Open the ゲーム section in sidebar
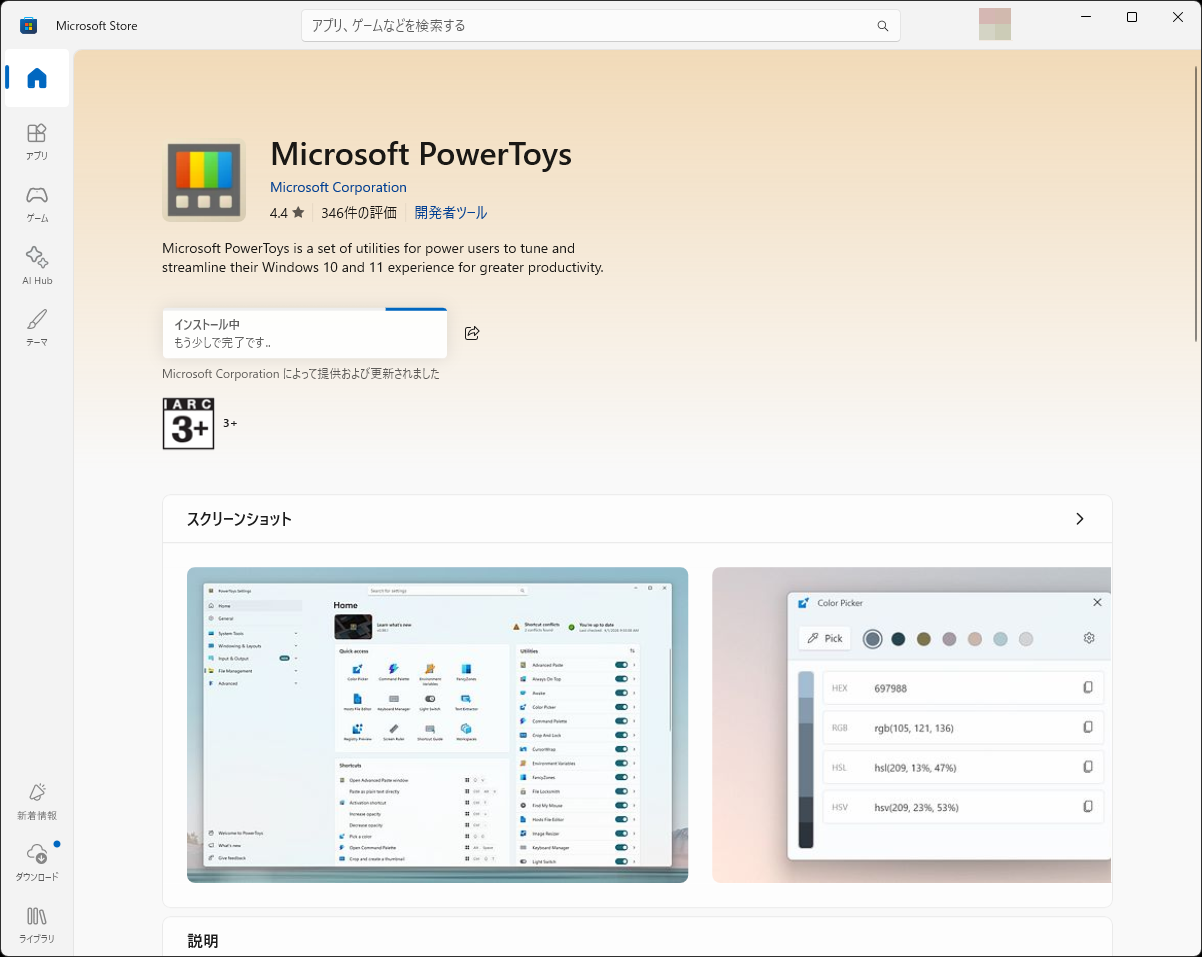The height and width of the screenshot is (957, 1202). (x=37, y=203)
